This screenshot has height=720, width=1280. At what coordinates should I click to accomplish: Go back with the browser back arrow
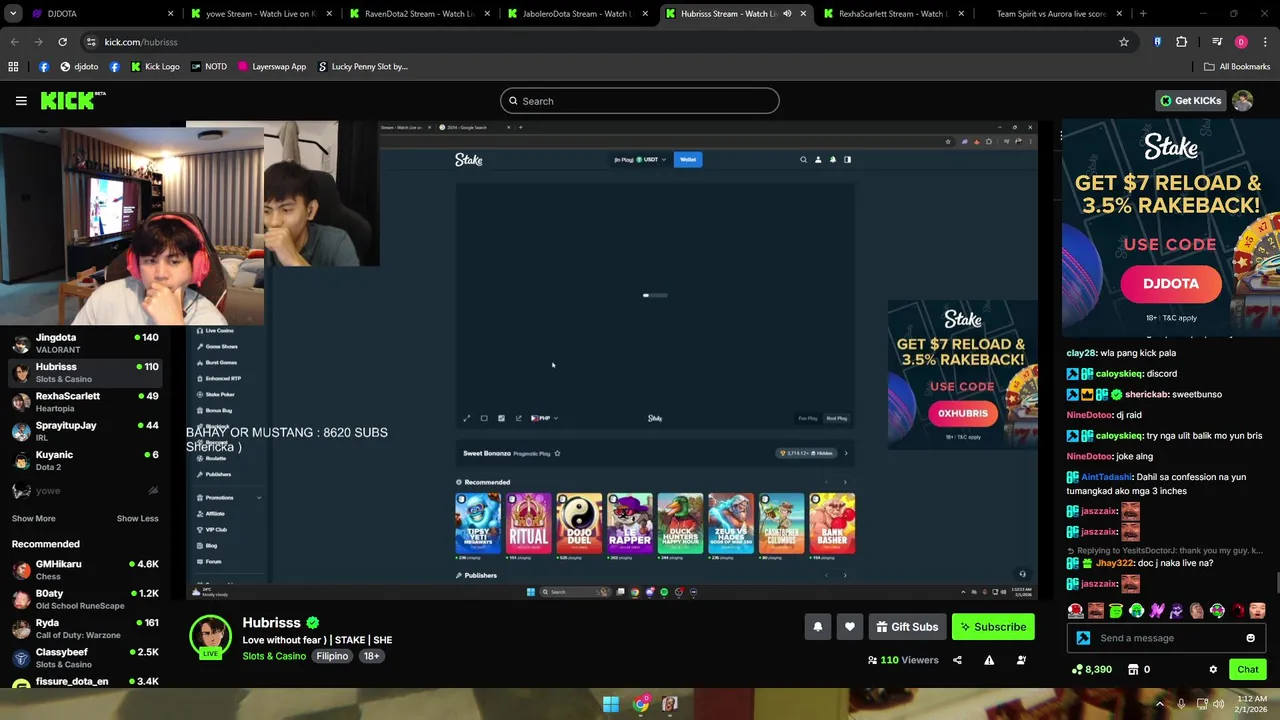coord(14,42)
